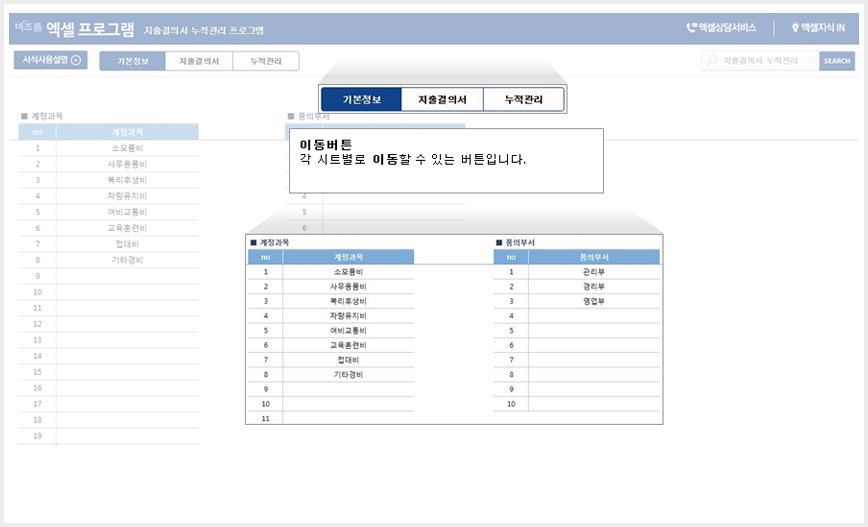Select the 영업부 department cell
Viewport: 868px width, 527px height.
tap(593, 301)
